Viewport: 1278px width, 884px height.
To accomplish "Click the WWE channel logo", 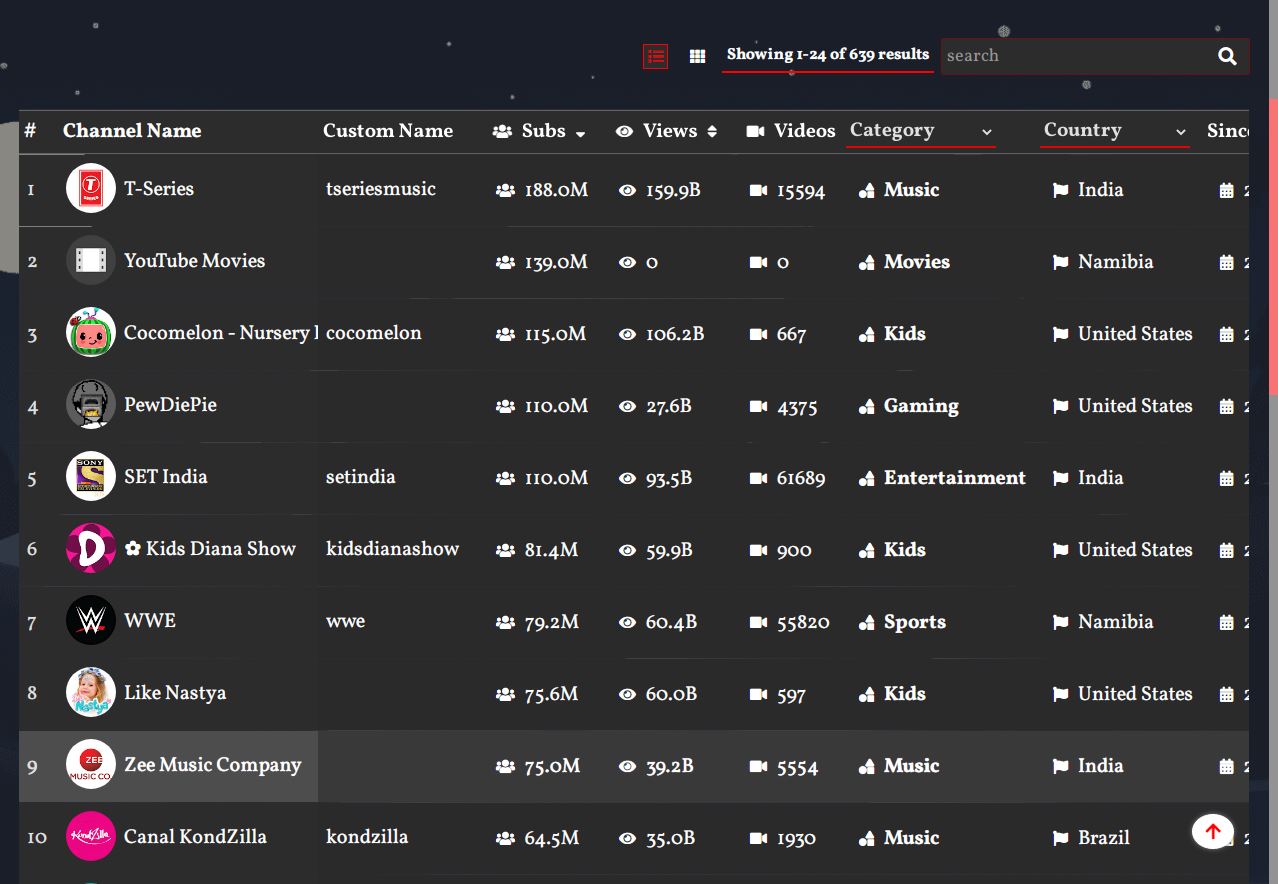I will (91, 621).
